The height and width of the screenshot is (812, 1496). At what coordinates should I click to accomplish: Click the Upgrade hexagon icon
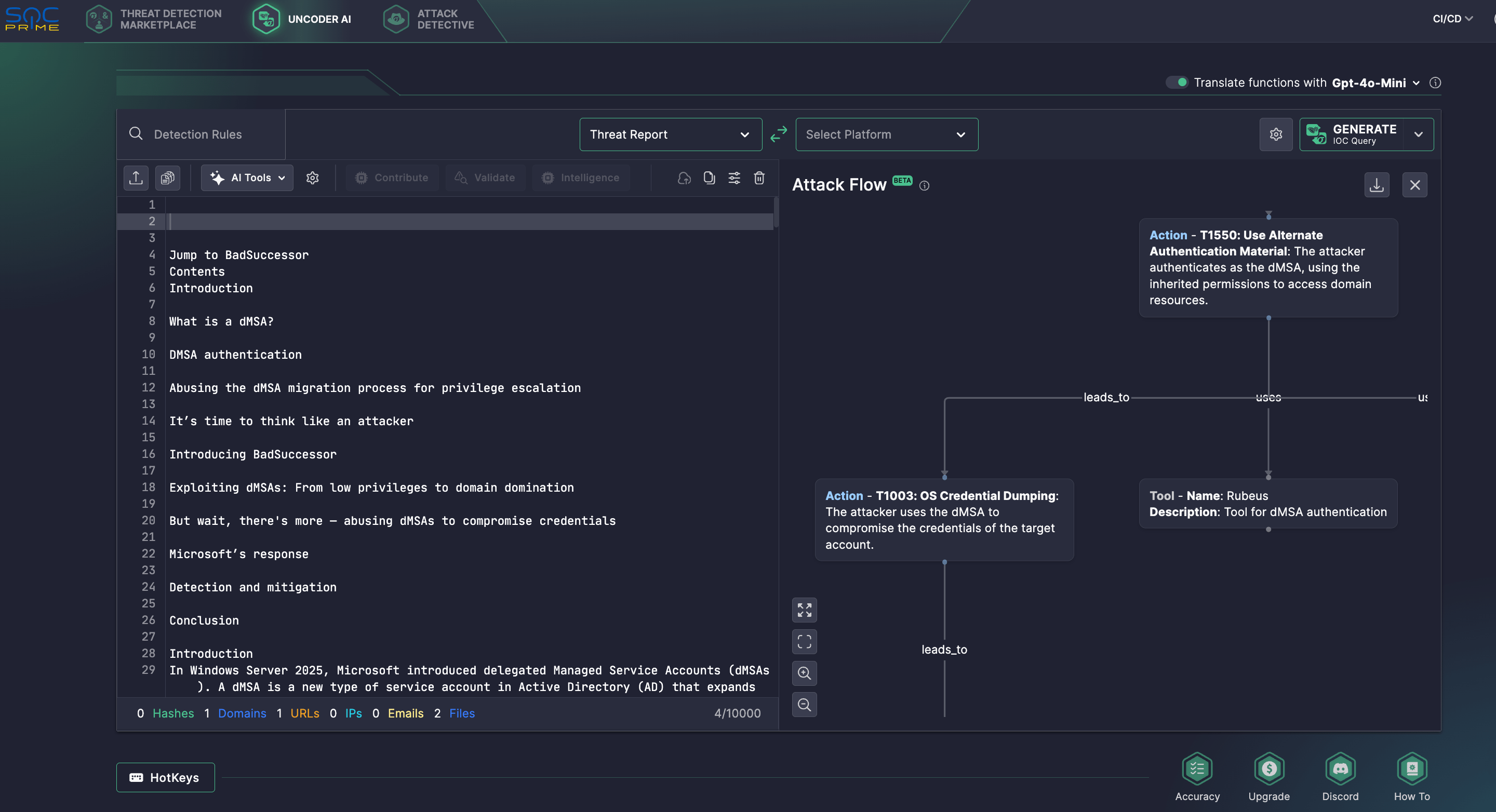1269,768
